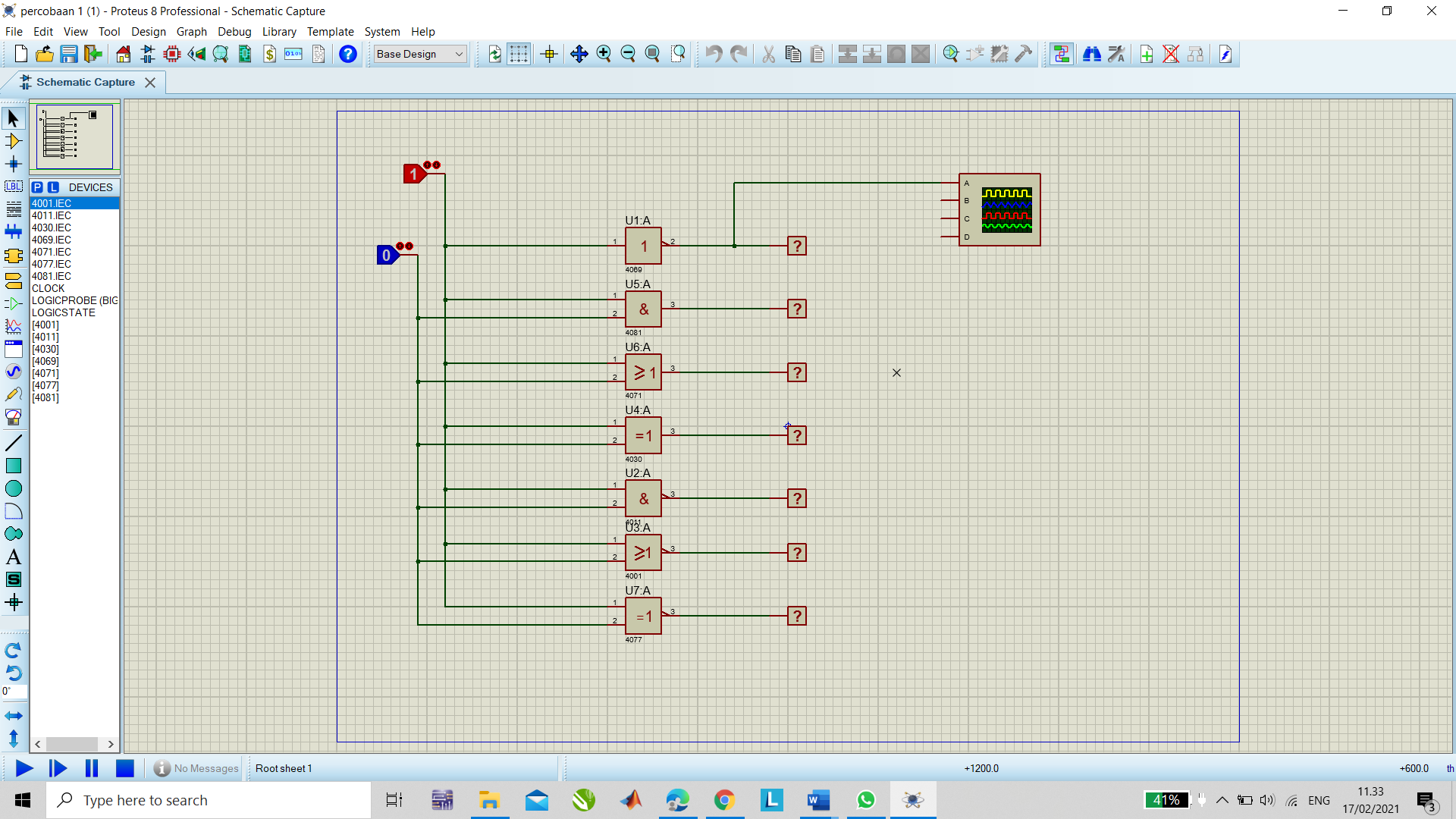Select the Wire Label mode icon
This screenshot has height=819, width=1456.
pos(13,187)
